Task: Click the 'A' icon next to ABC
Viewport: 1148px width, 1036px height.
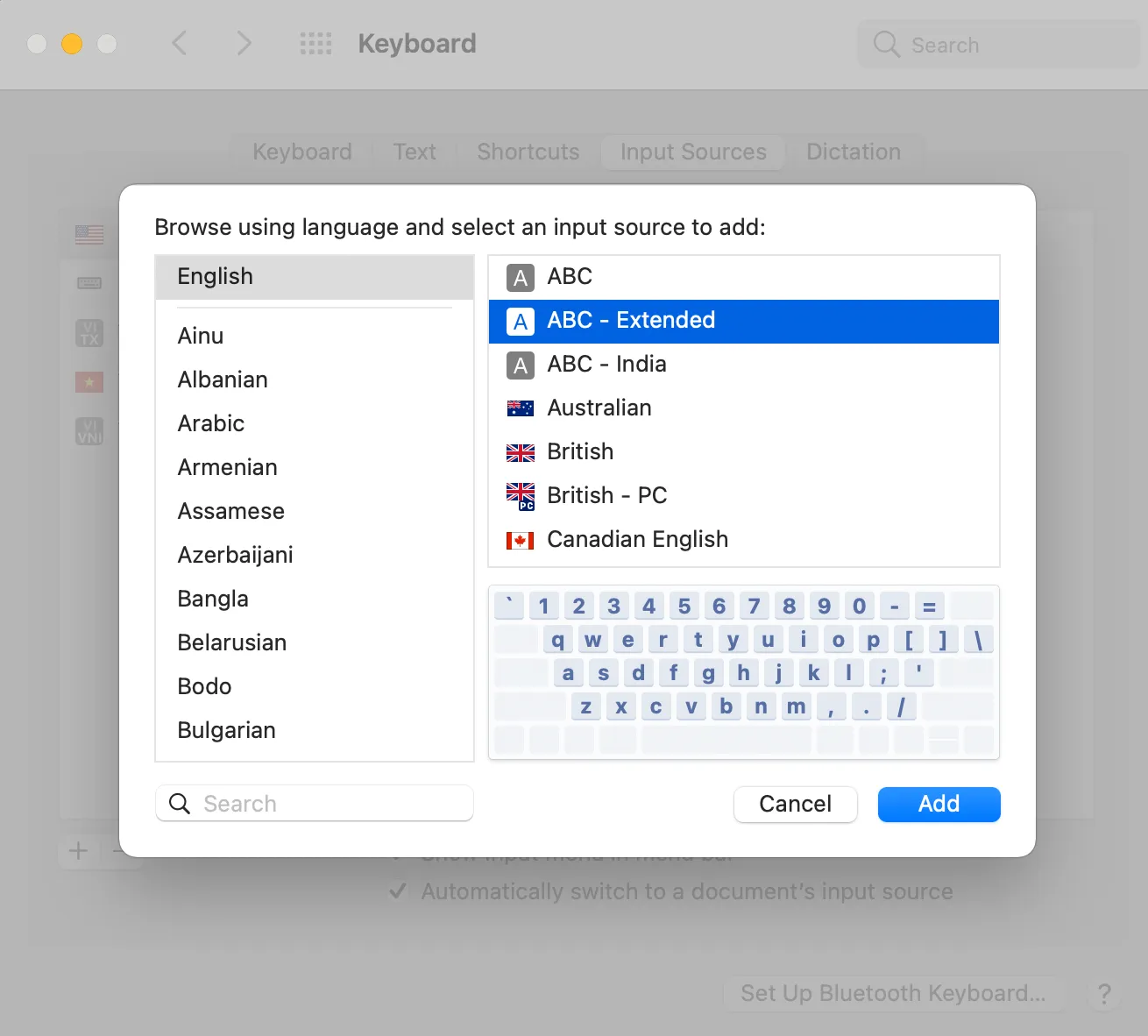Action: (520, 277)
